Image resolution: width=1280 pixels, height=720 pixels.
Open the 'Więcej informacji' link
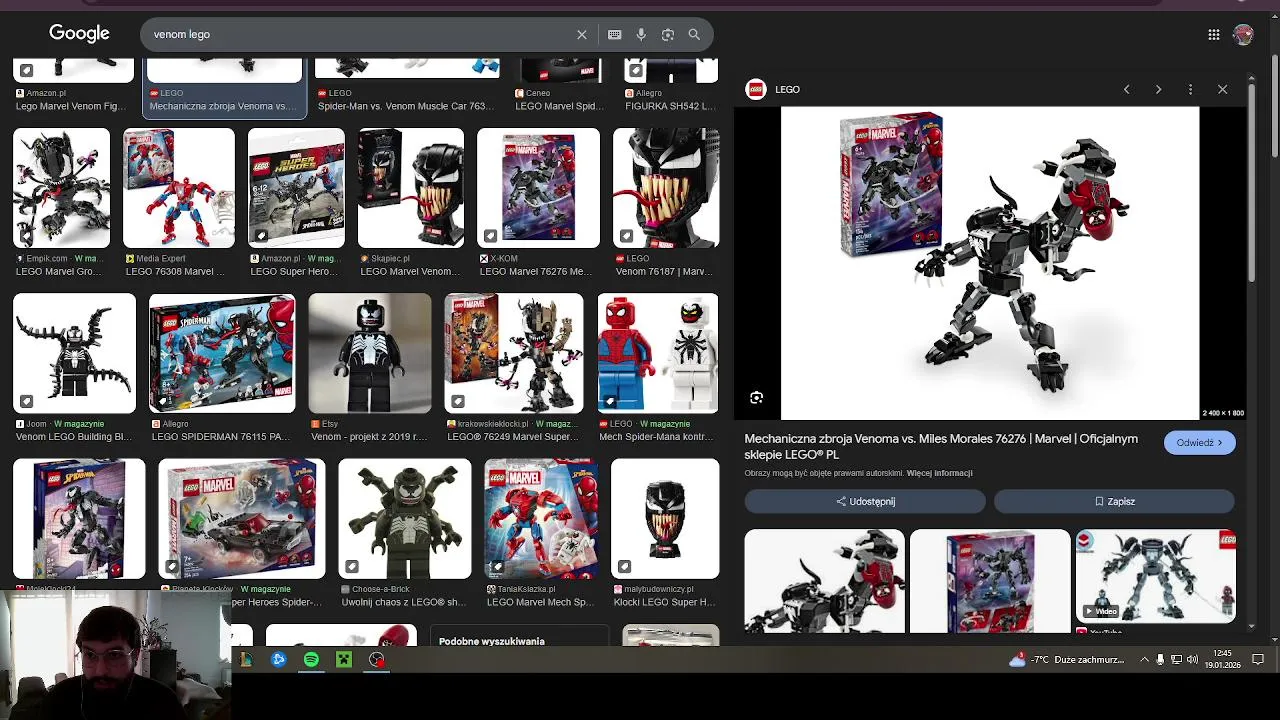(939, 473)
